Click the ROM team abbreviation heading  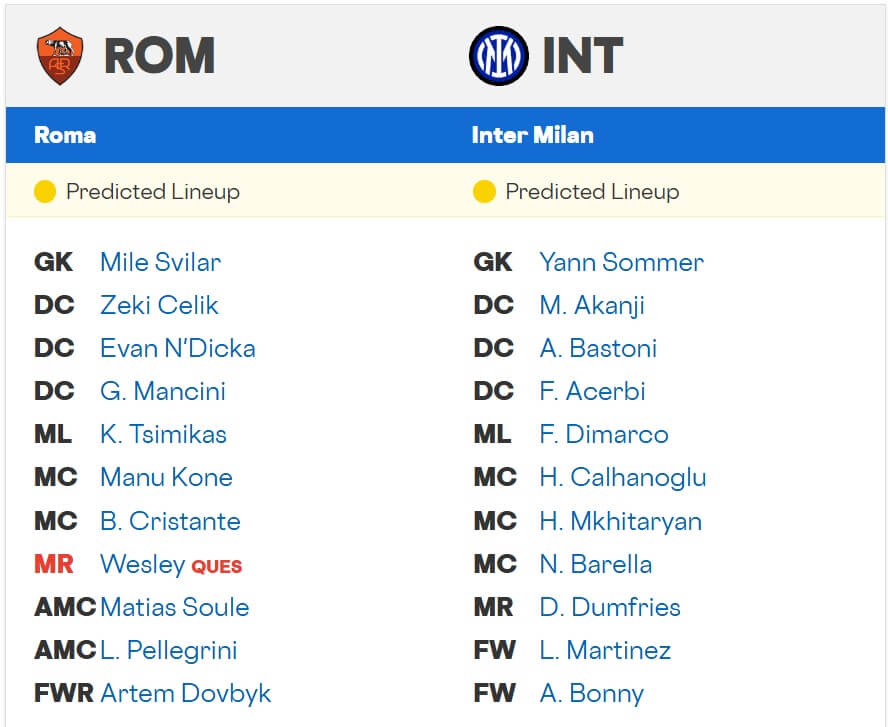[159, 56]
